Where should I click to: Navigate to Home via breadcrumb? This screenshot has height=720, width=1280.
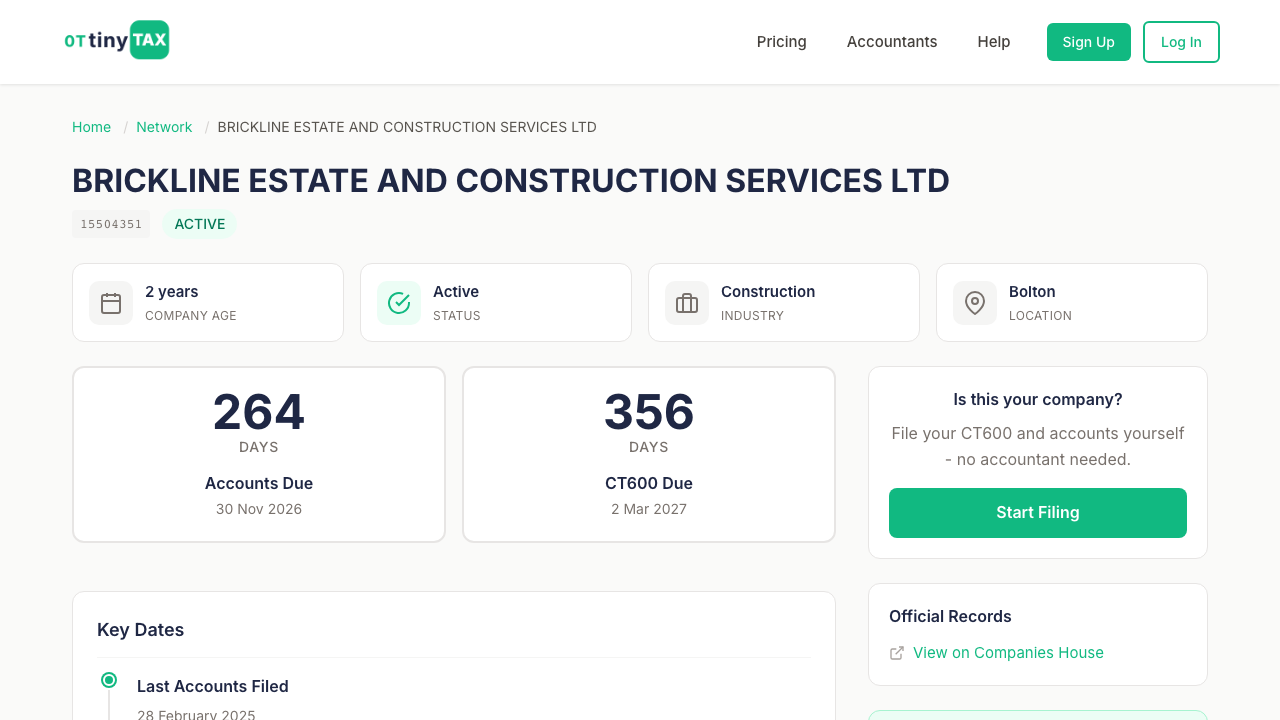point(91,127)
